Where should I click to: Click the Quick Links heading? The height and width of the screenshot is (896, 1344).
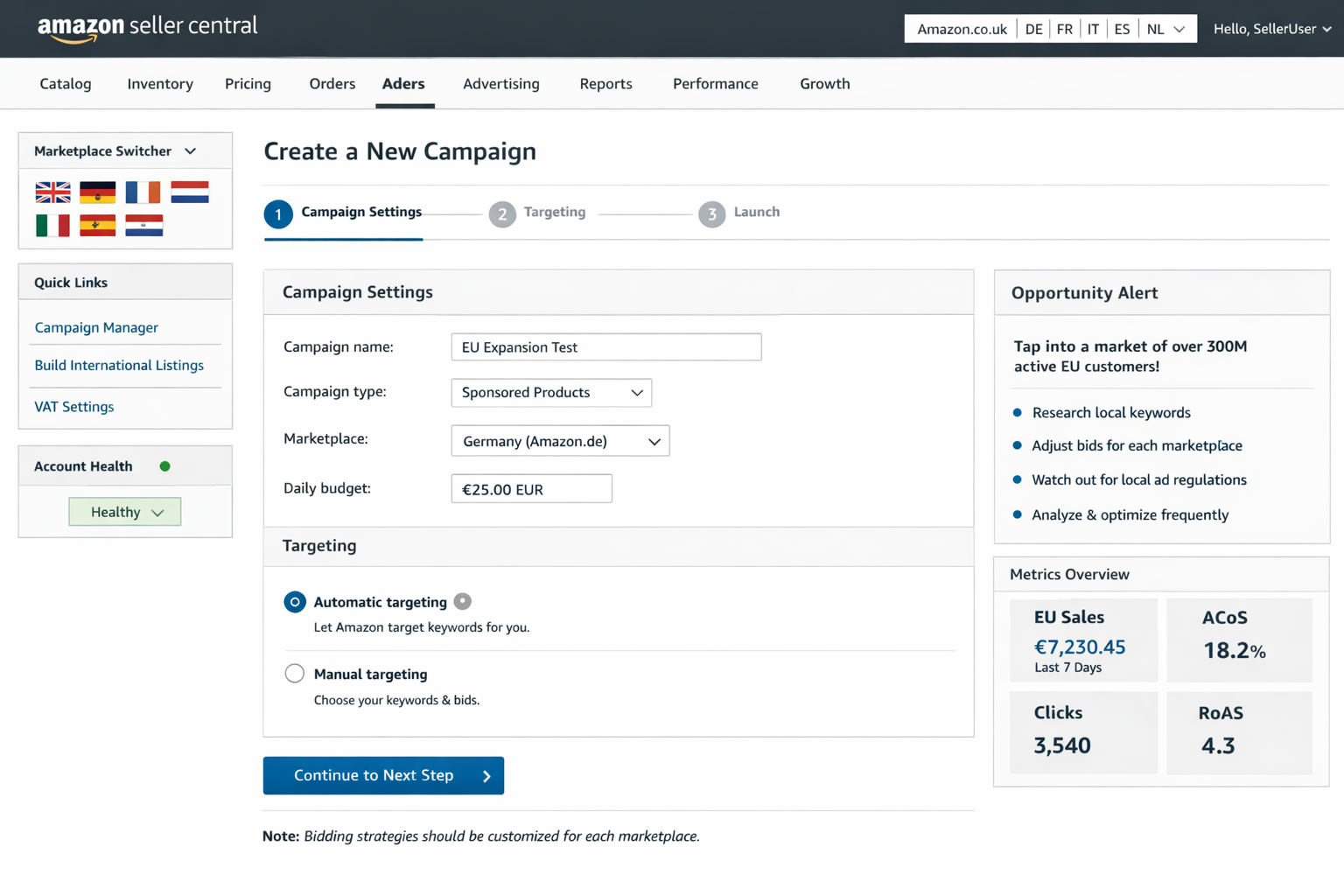(71, 283)
